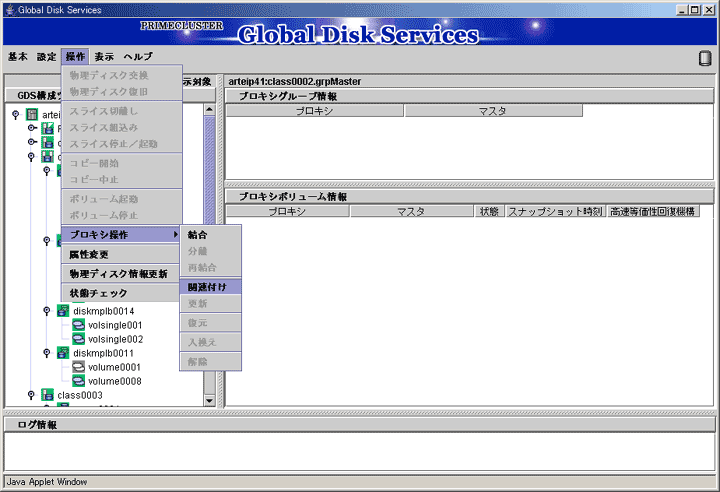This screenshot has height=492, width=720.
Task: Open the 操作 menu
Action: pos(75,57)
